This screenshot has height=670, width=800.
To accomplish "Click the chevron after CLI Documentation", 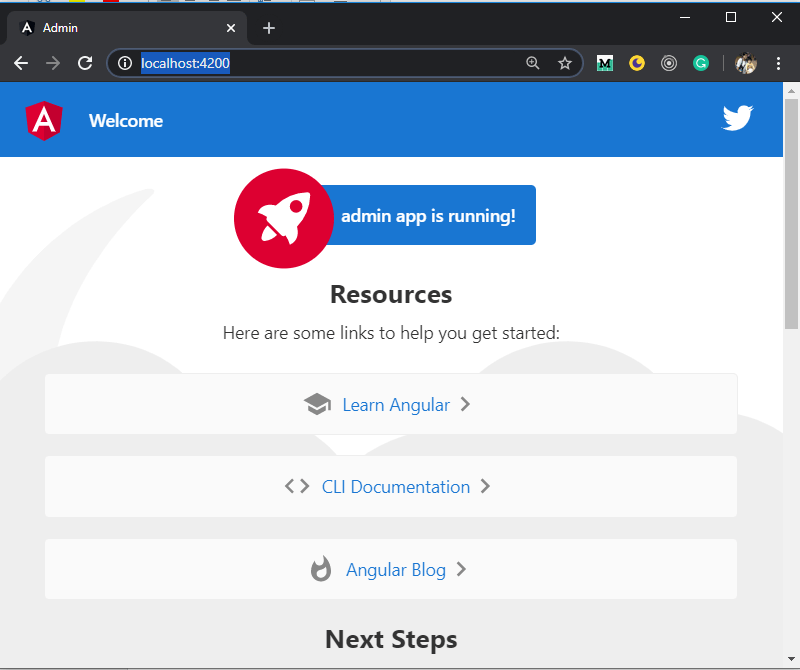I will [485, 487].
